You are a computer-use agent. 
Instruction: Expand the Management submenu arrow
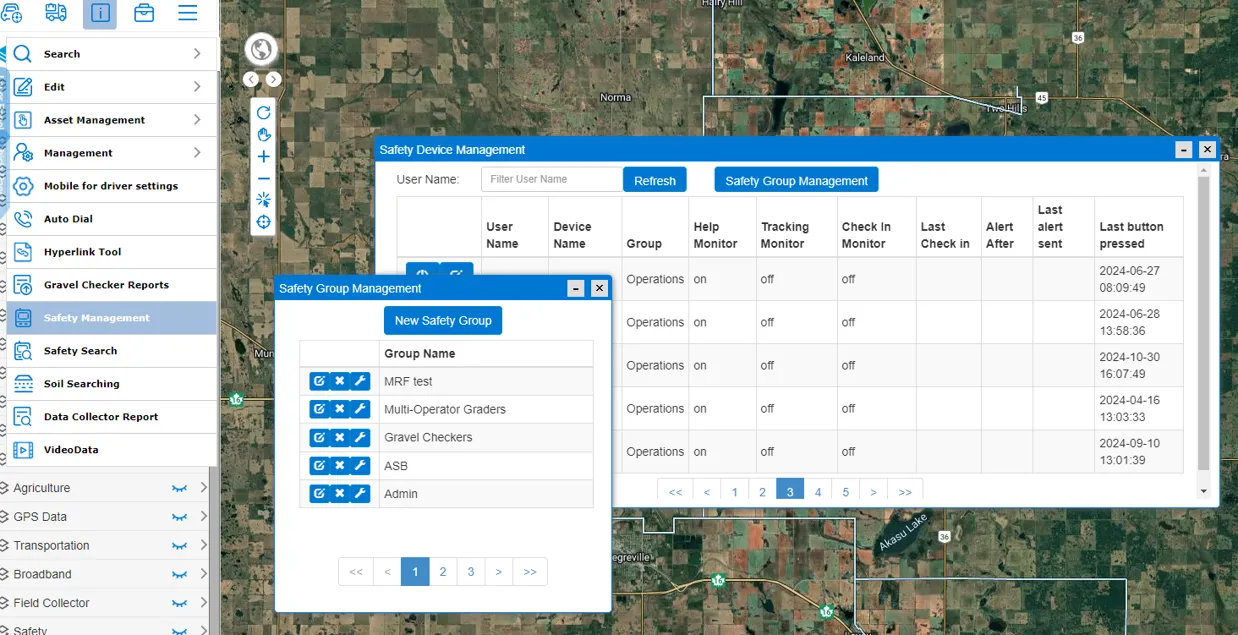pos(197,153)
